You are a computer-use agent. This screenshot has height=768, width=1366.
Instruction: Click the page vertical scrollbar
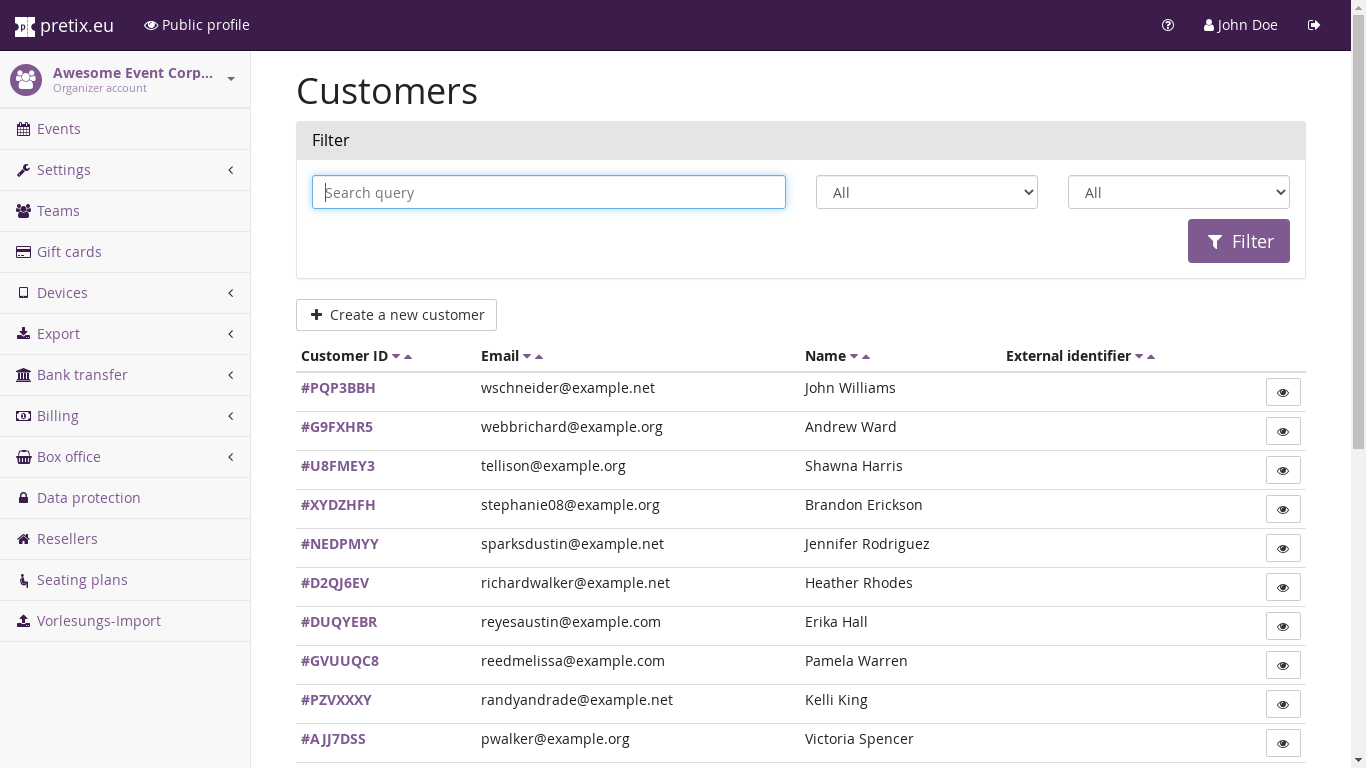tap(1358, 250)
